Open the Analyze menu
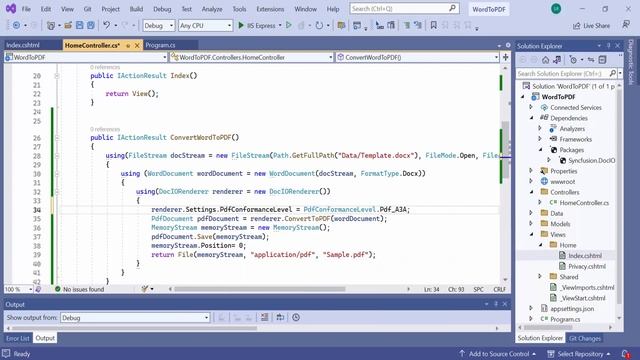The image size is (640, 360). [x=212, y=9]
